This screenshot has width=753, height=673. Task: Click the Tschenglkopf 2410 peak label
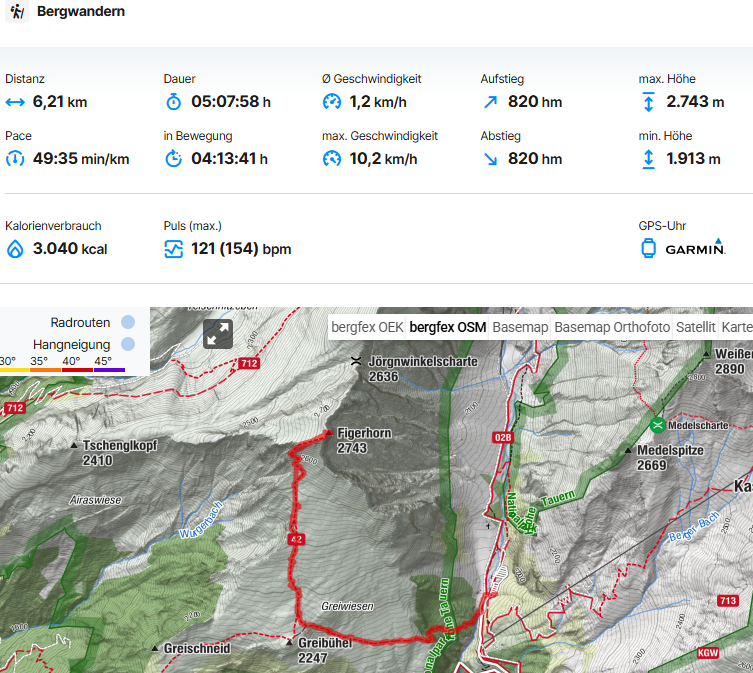120,453
